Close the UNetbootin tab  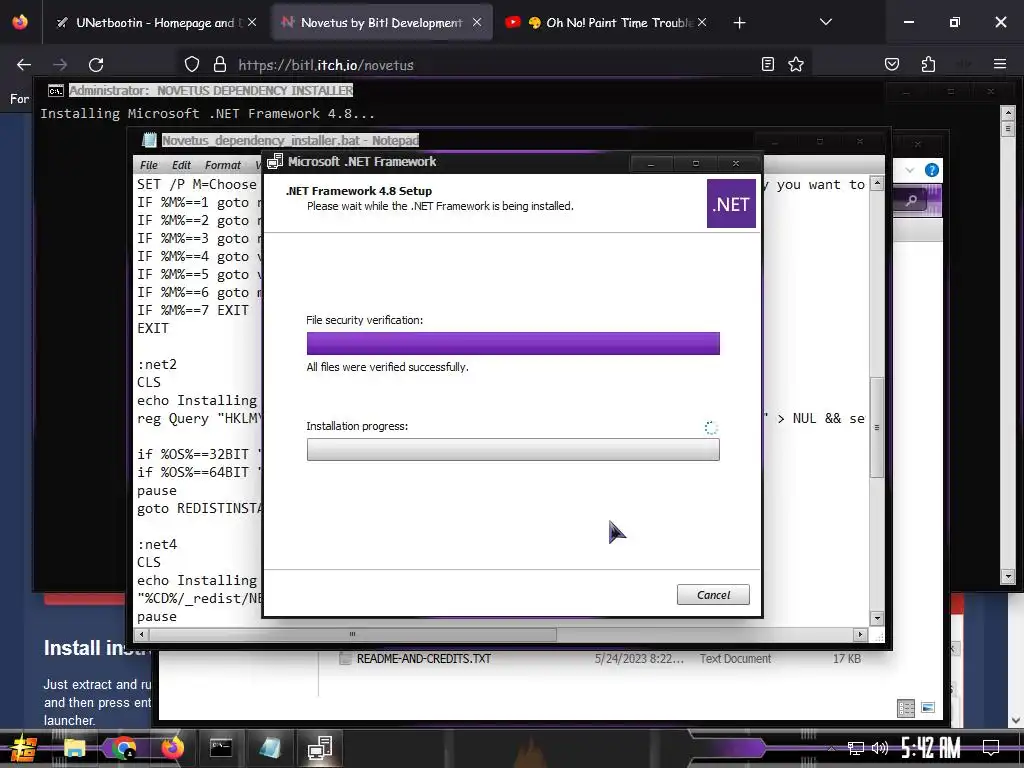pyautogui.click(x=252, y=22)
